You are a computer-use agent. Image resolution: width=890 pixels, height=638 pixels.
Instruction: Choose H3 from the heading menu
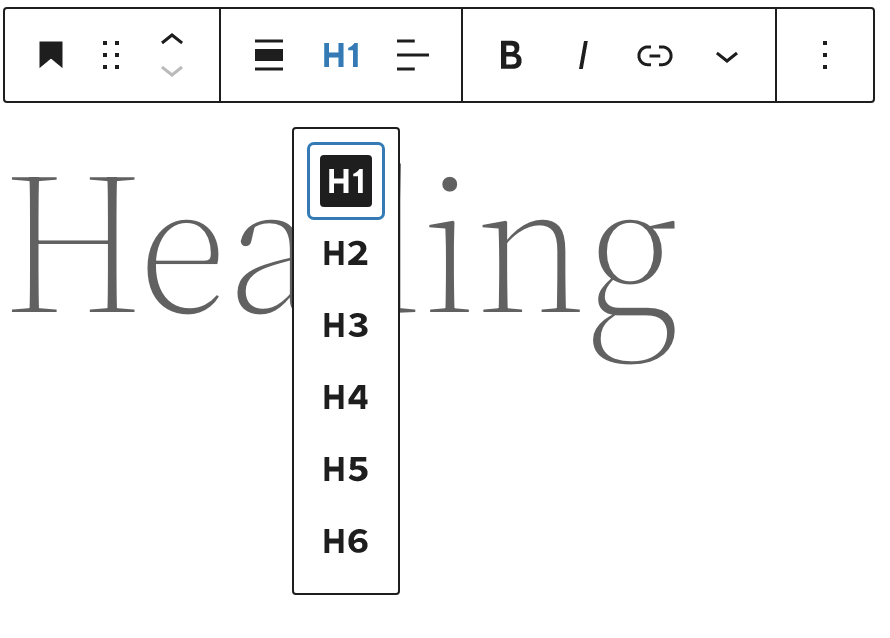[345, 325]
